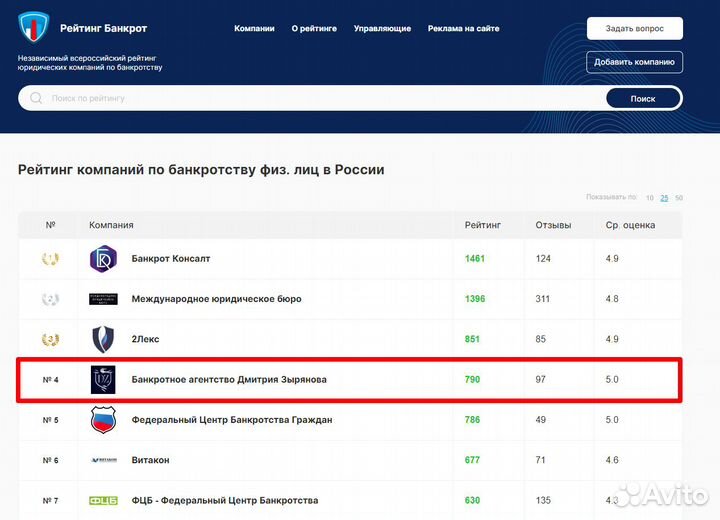Screen dimensions: 720x520
Task: Click the Рейтинг Банкрот site title
Action: click(x=103, y=28)
